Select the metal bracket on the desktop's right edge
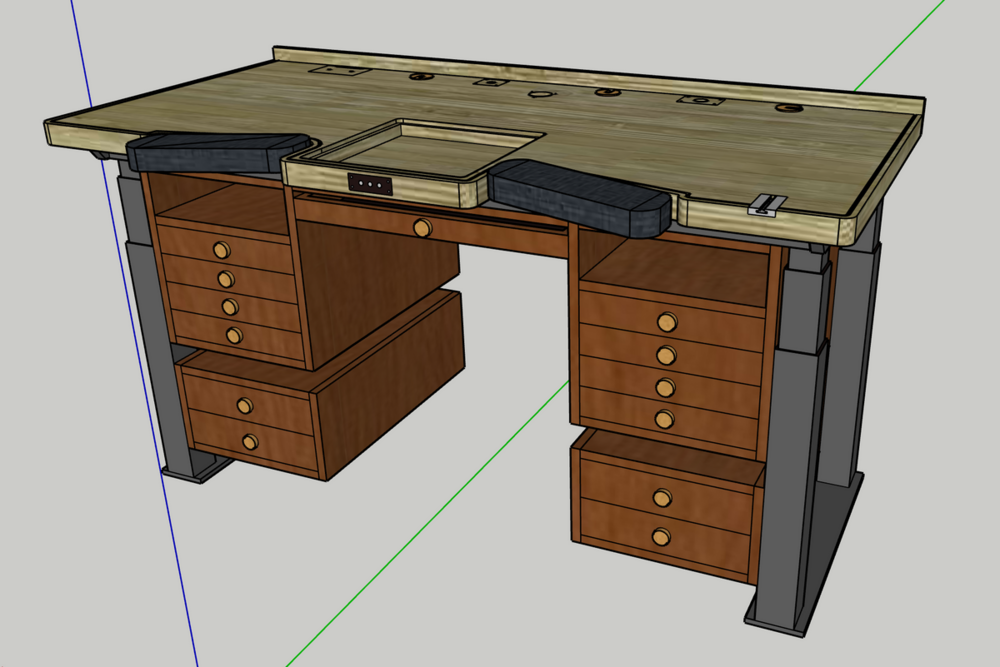This screenshot has height=667, width=1000. pos(766,205)
